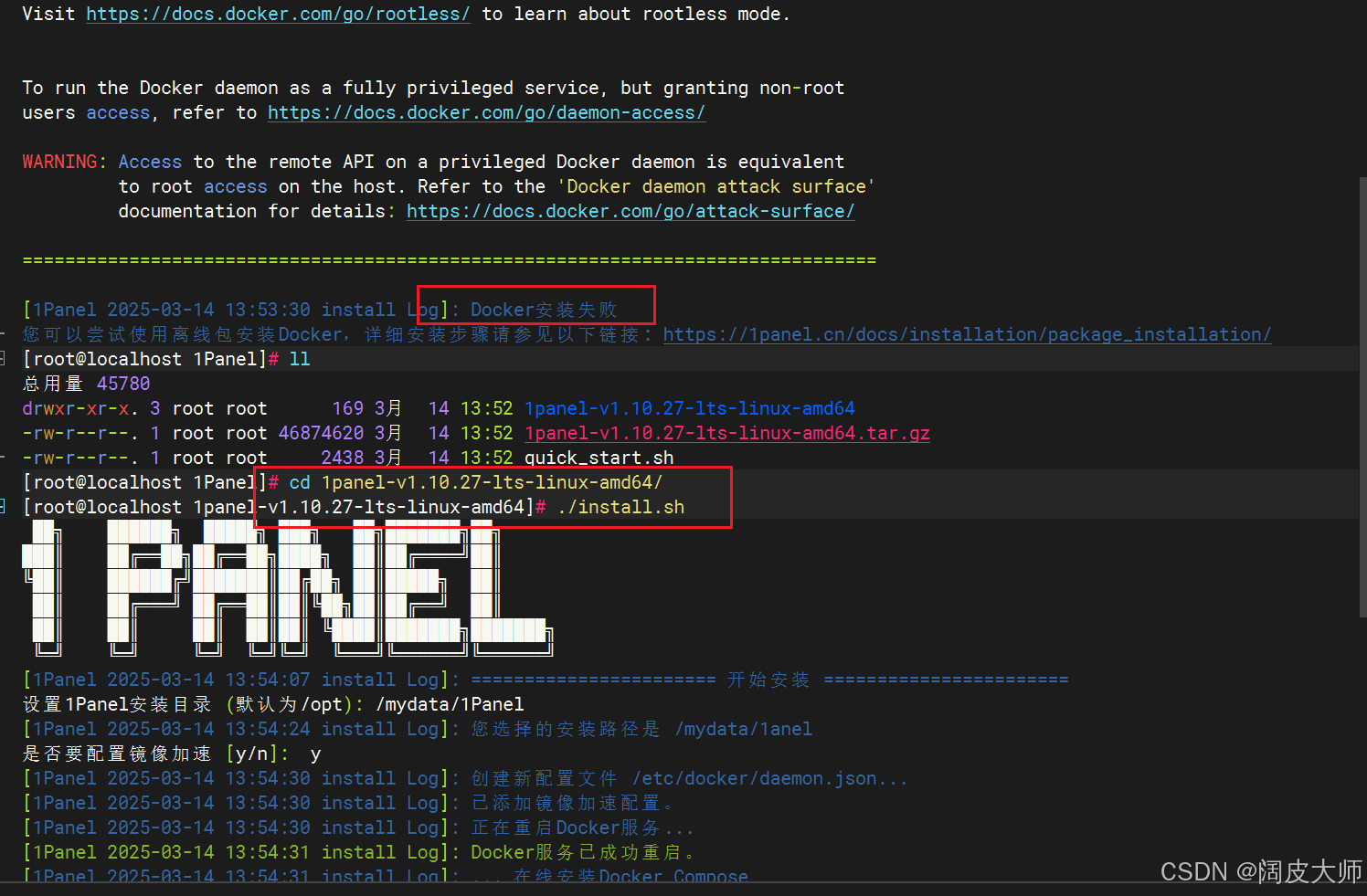This screenshot has height=896, width=1367.
Task: Click the 1panel-v1.10.27-lts-linux-amd64 directory name
Action: coord(690,408)
